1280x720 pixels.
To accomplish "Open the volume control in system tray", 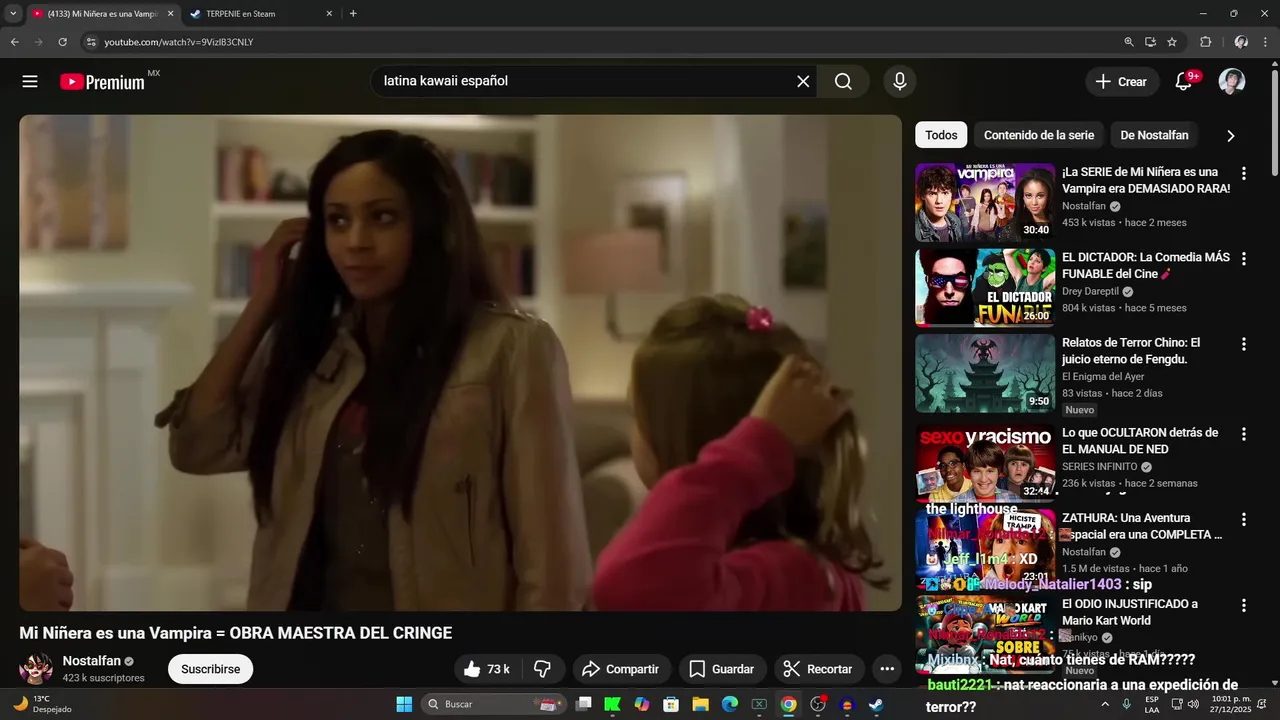I will click(x=1193, y=704).
